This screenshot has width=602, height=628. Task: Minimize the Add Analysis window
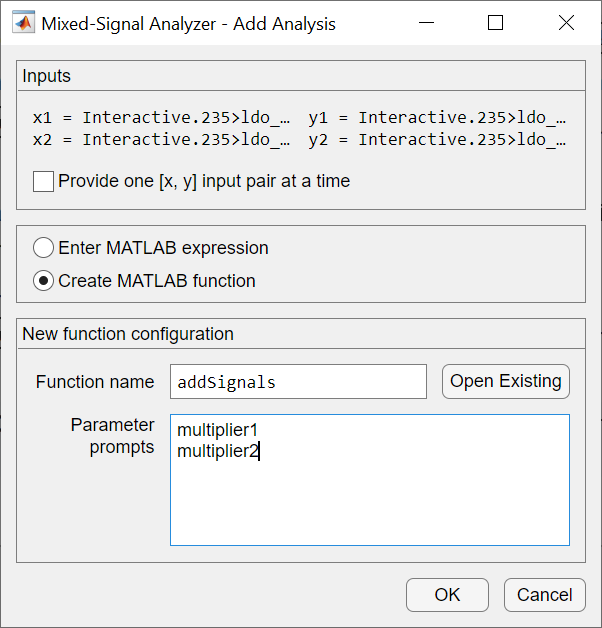(424, 23)
